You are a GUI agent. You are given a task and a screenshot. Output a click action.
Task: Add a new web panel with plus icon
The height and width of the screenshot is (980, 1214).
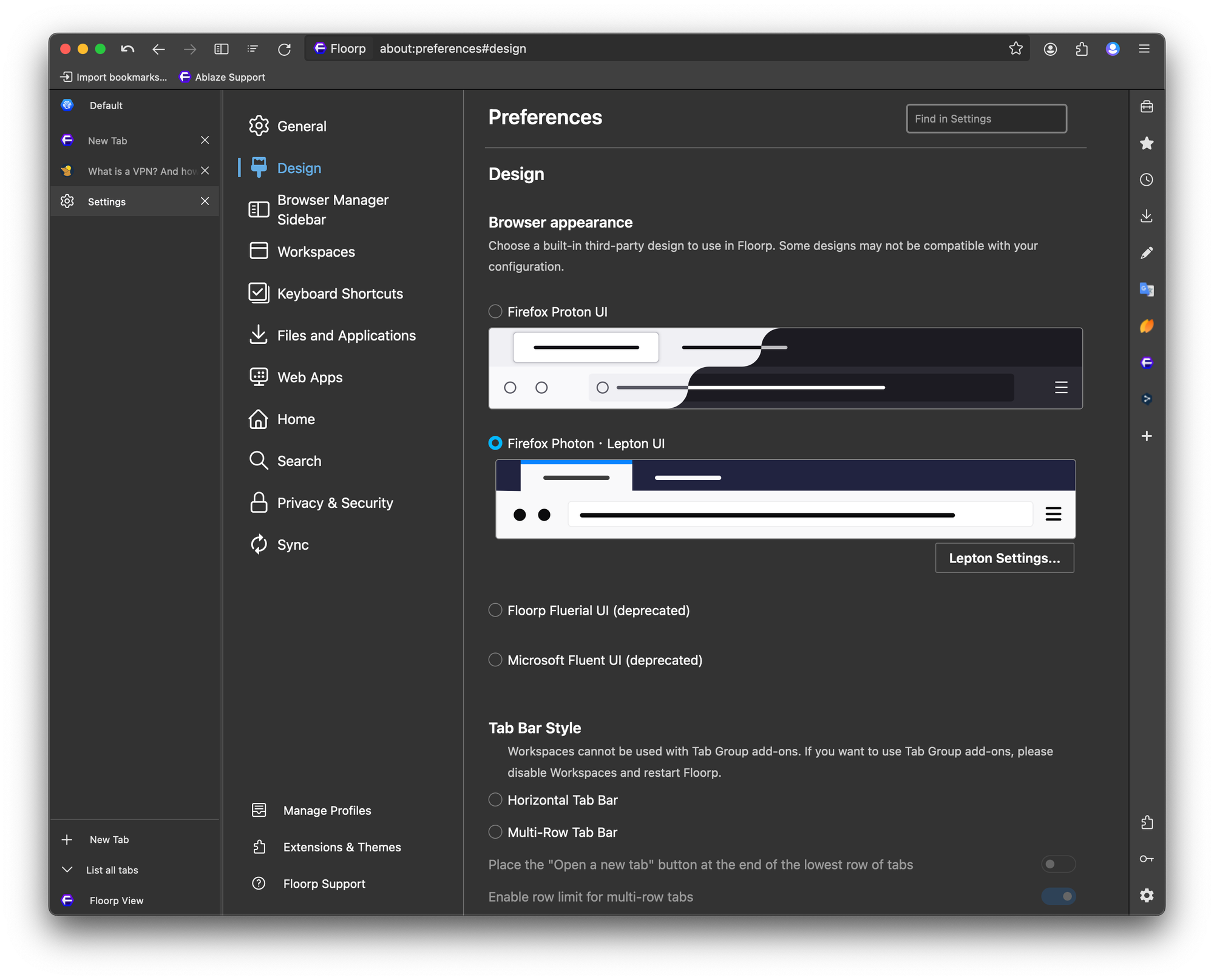pos(1147,436)
